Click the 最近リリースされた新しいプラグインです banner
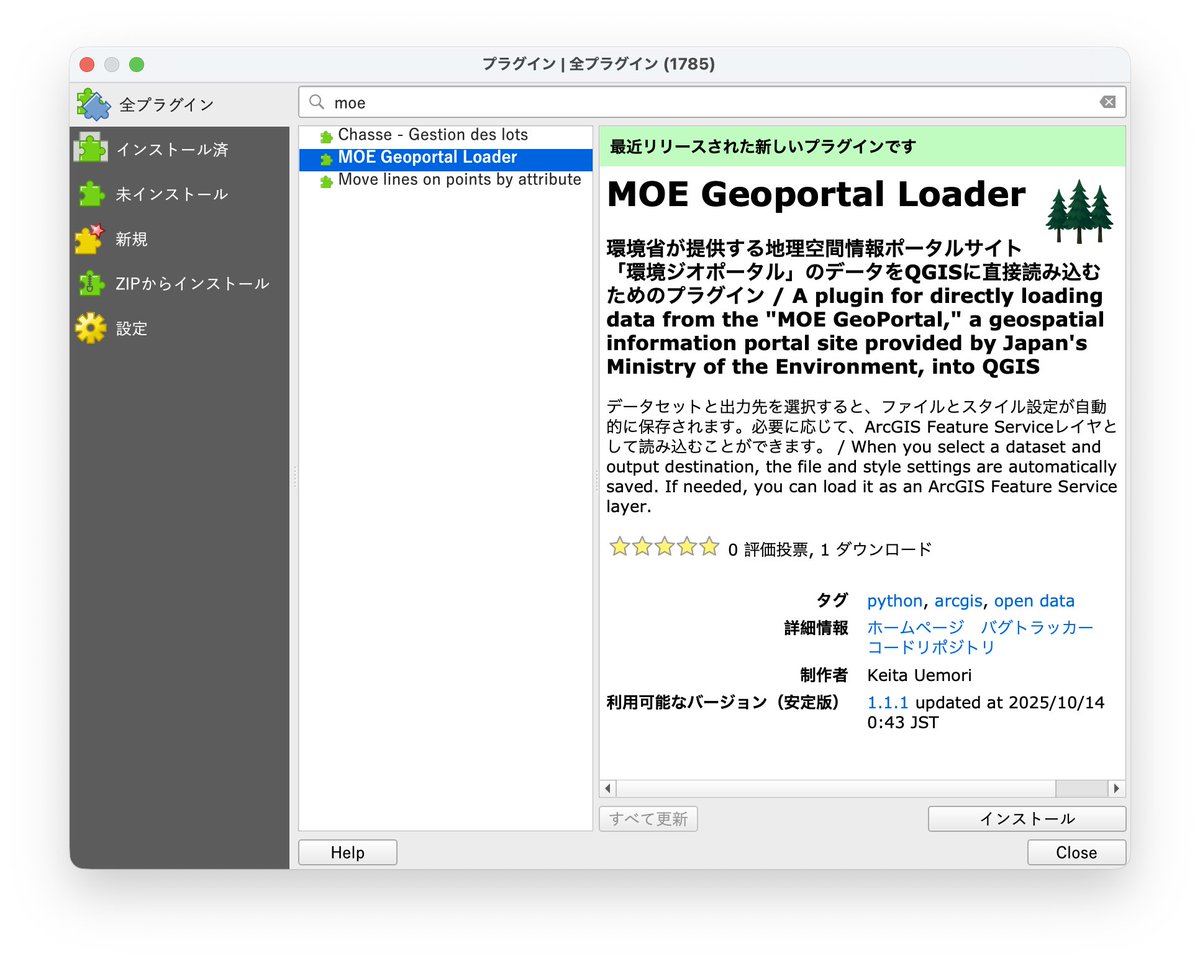This screenshot has height=961, width=1200. tap(862, 146)
